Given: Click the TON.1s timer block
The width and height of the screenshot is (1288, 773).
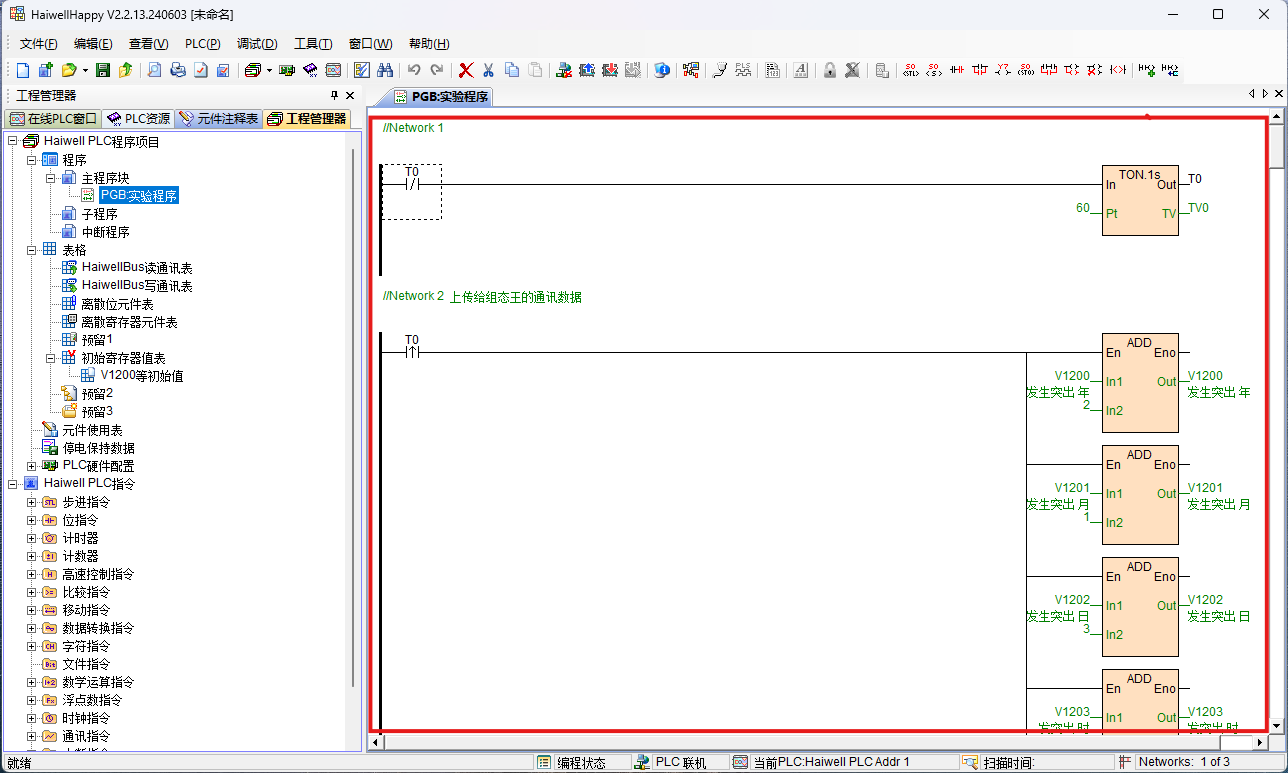Looking at the screenshot, I should point(1140,200).
